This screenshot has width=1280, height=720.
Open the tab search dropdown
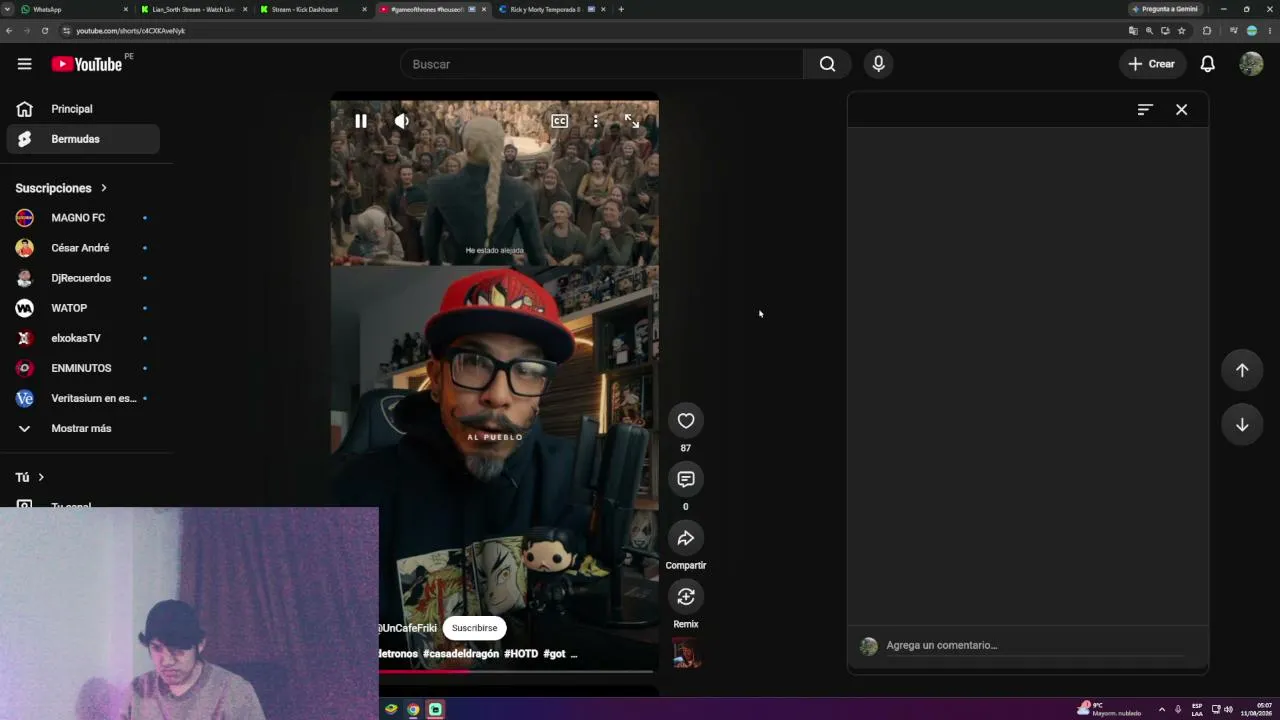pos(6,9)
